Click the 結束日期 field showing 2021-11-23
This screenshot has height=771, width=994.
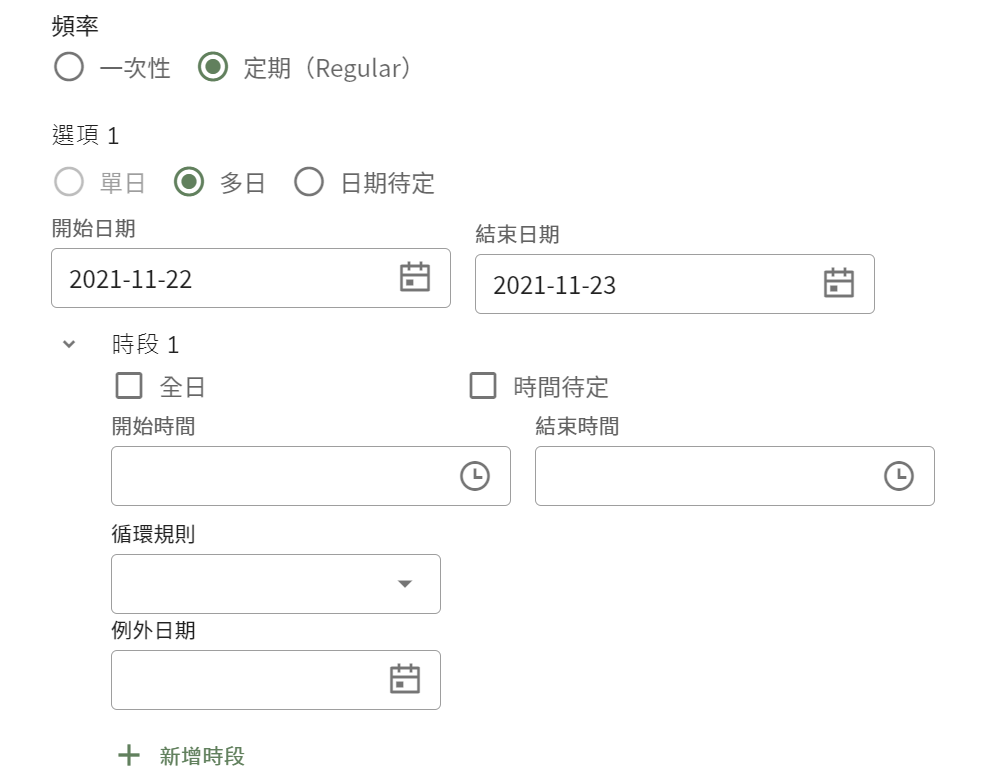[x=675, y=284]
